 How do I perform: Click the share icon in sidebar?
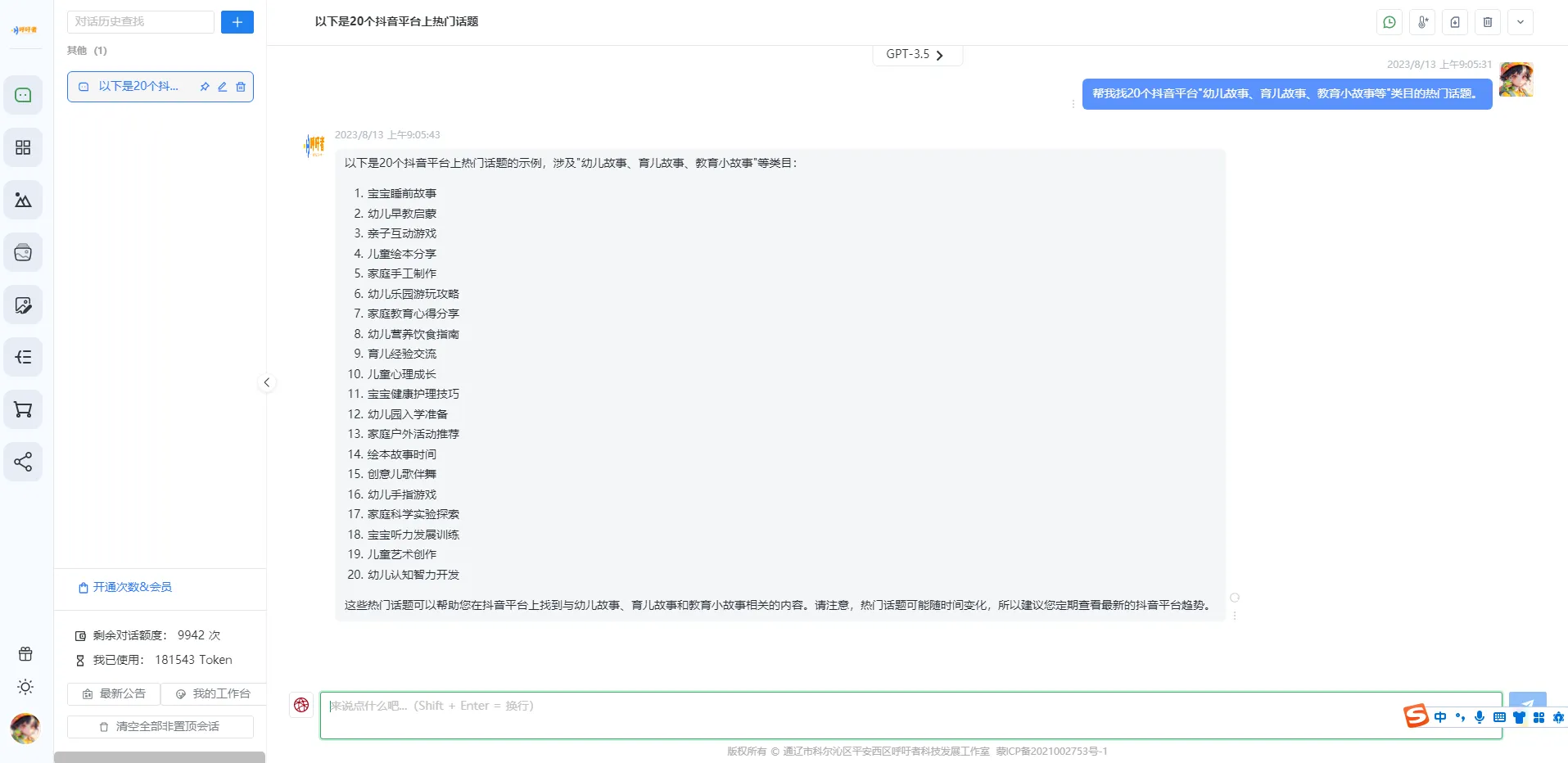23,462
